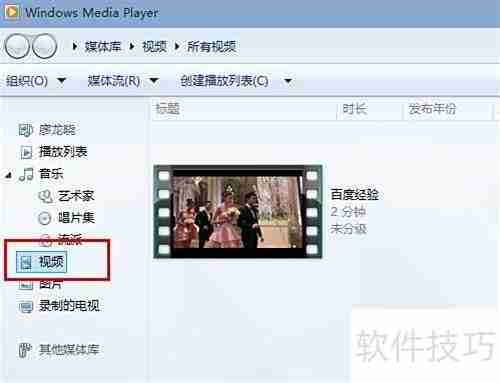500x383 pixels.
Task: Select 播放列表 in the sidebar
Action: pos(63,152)
